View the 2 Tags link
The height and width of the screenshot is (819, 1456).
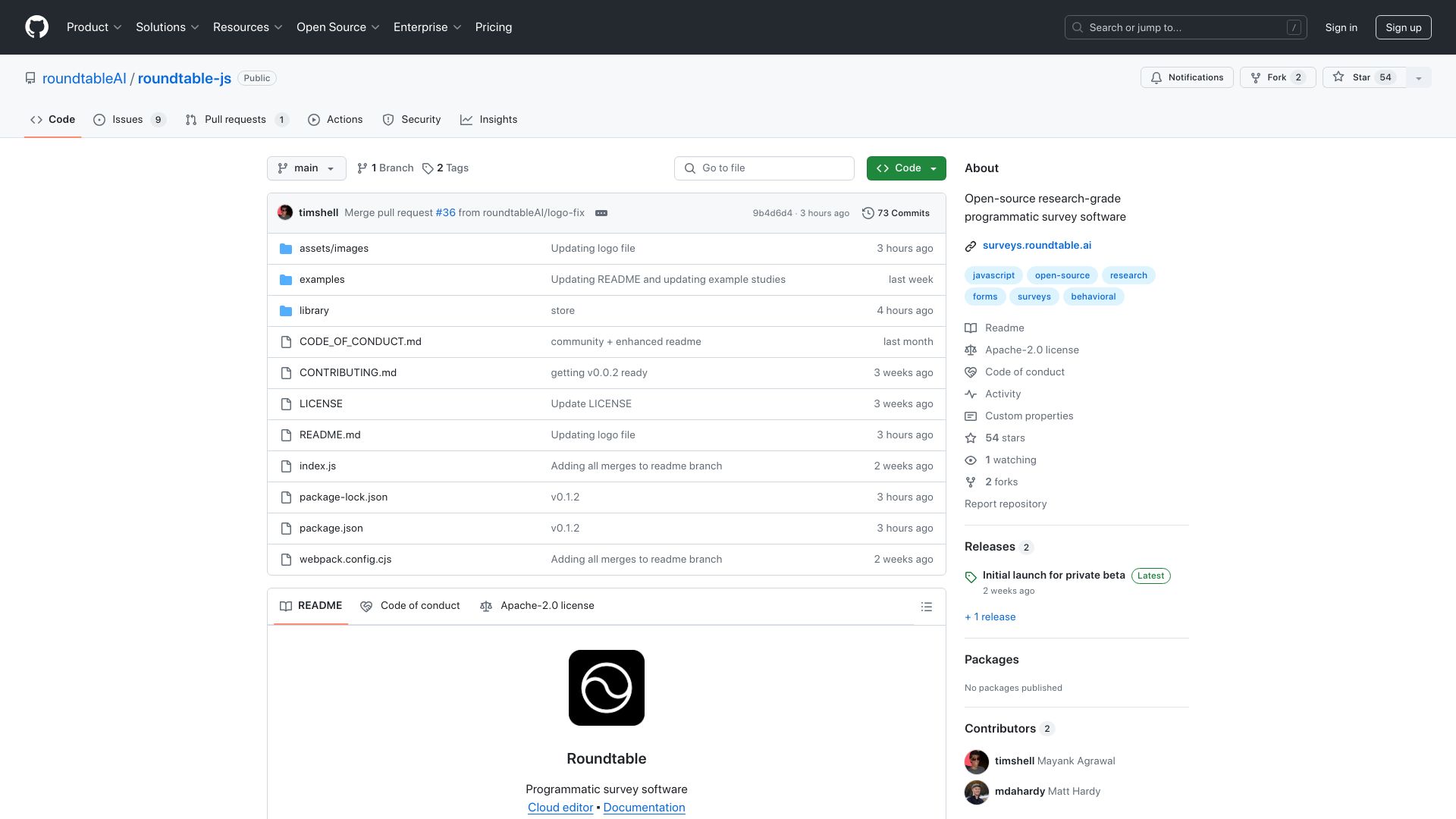[x=446, y=168]
